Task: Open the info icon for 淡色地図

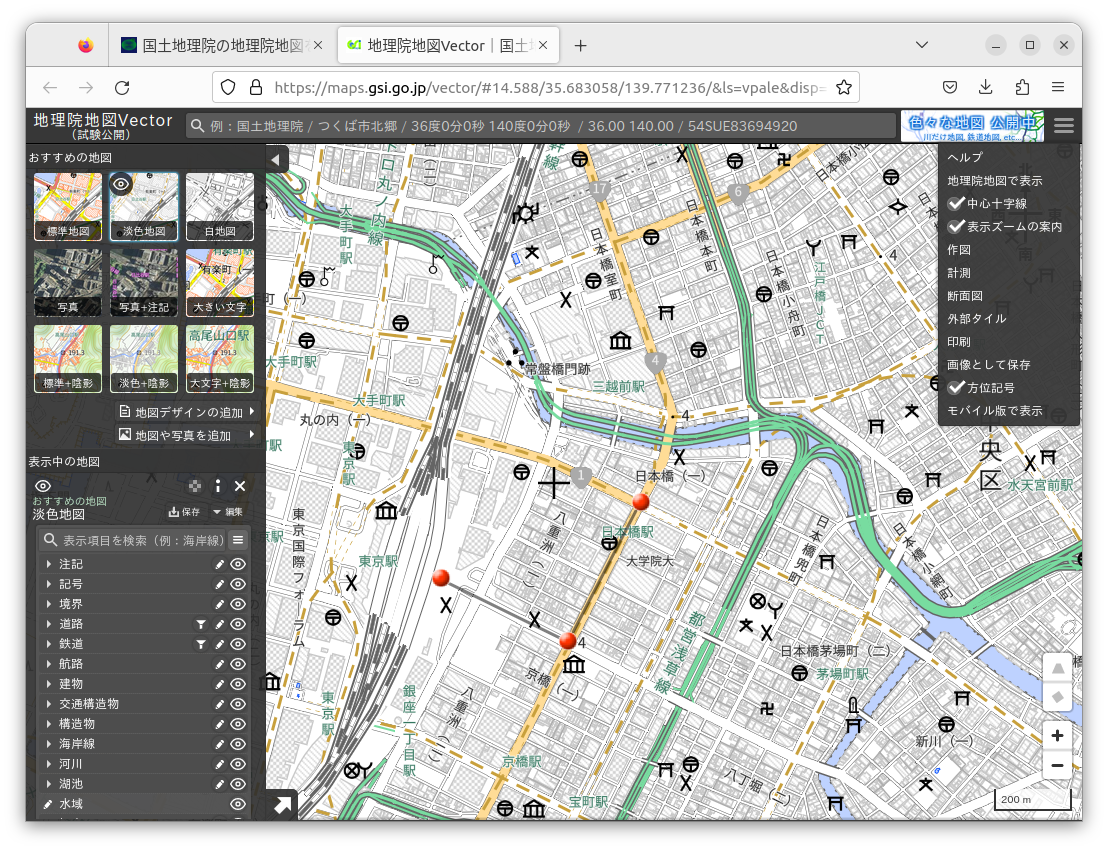Action: pos(218,486)
